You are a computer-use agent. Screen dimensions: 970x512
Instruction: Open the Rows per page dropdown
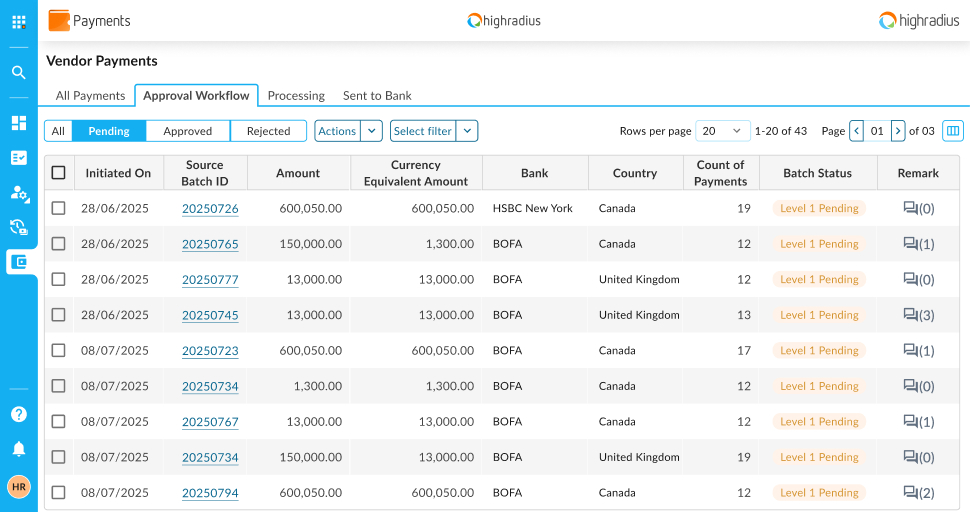722,131
